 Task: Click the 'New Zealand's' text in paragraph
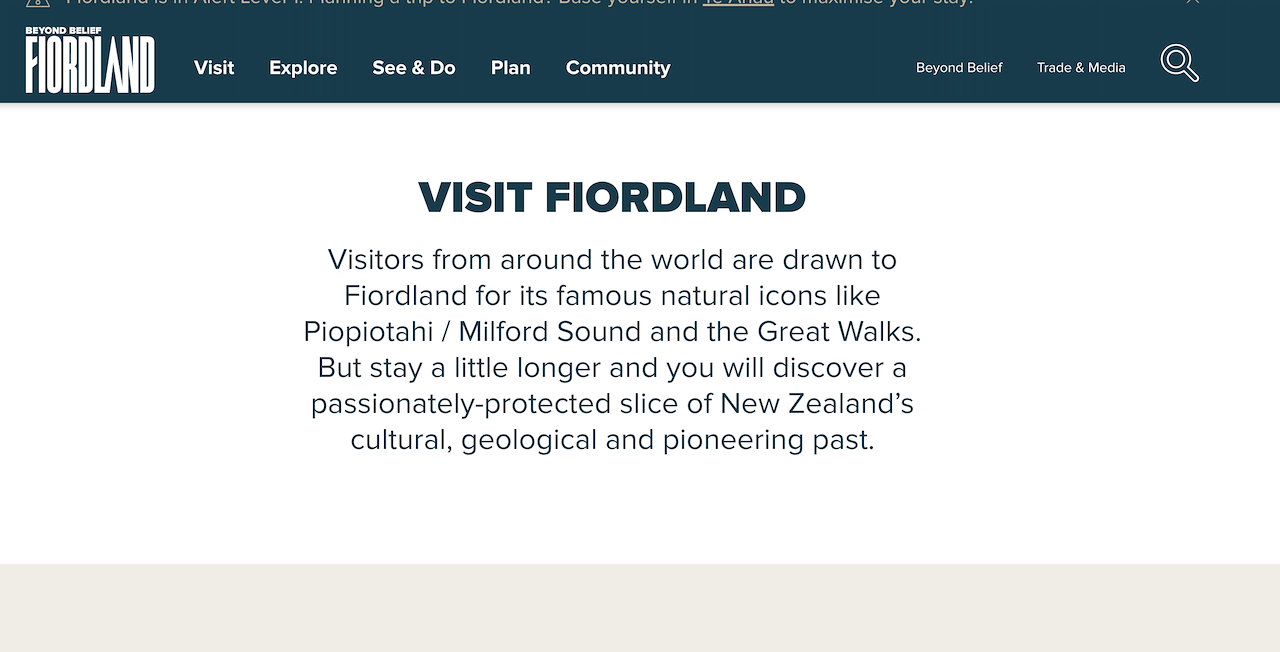pyautogui.click(x=817, y=404)
